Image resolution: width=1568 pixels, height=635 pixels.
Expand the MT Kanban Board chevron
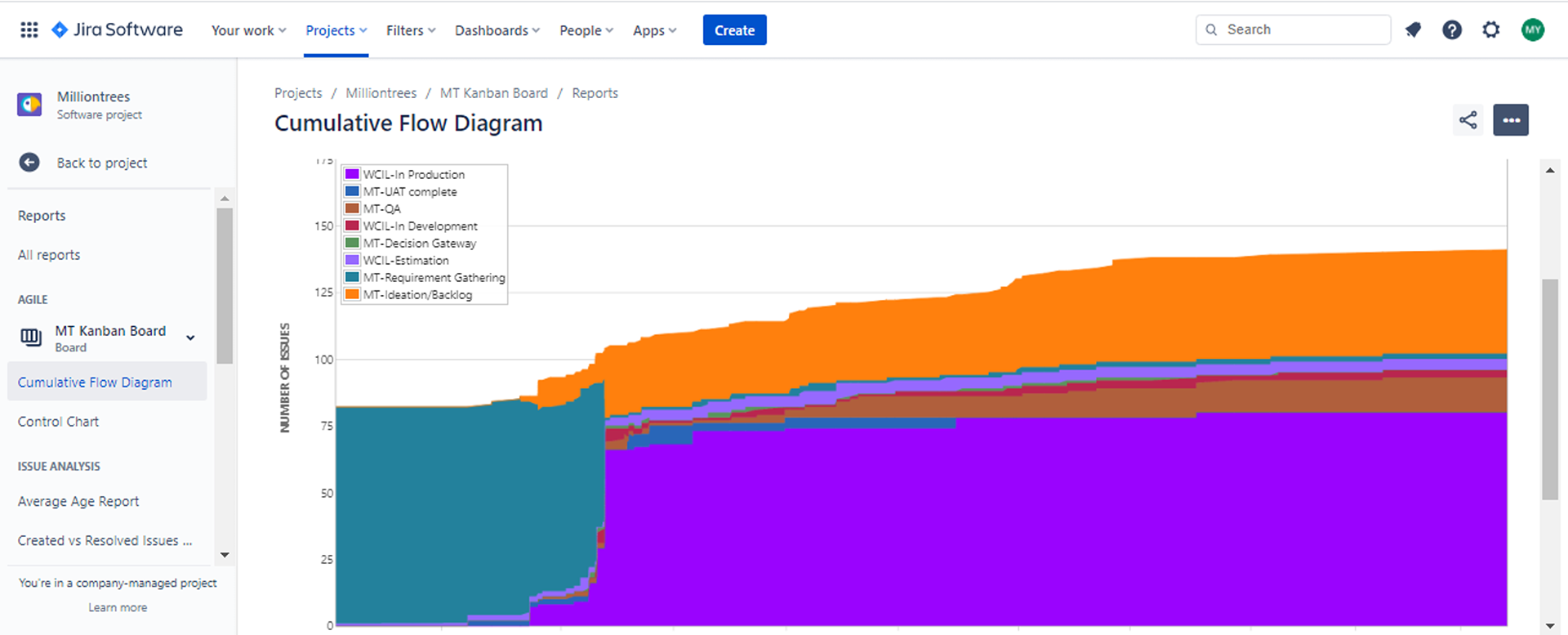click(x=190, y=338)
